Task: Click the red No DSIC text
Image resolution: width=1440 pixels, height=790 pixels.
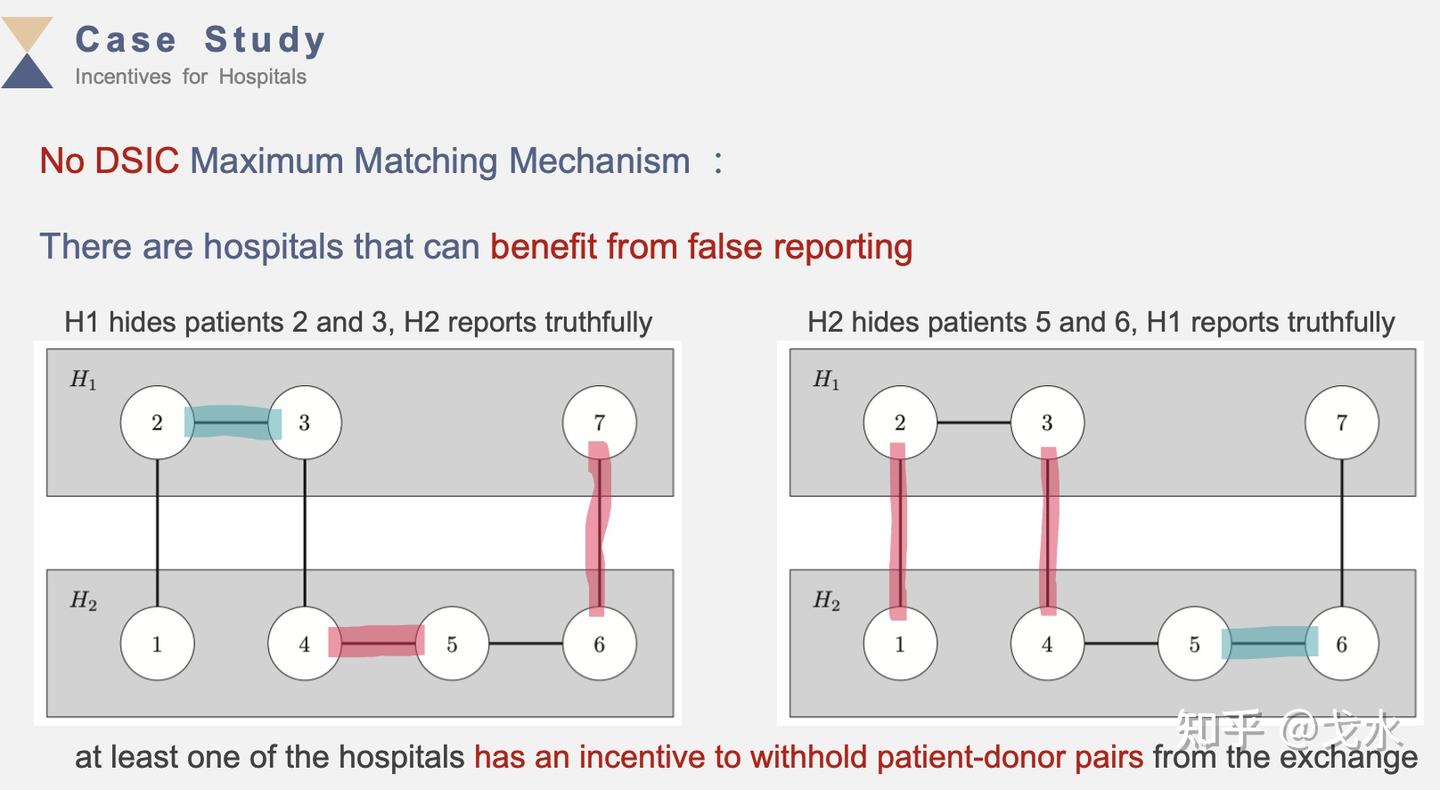Action: point(109,160)
